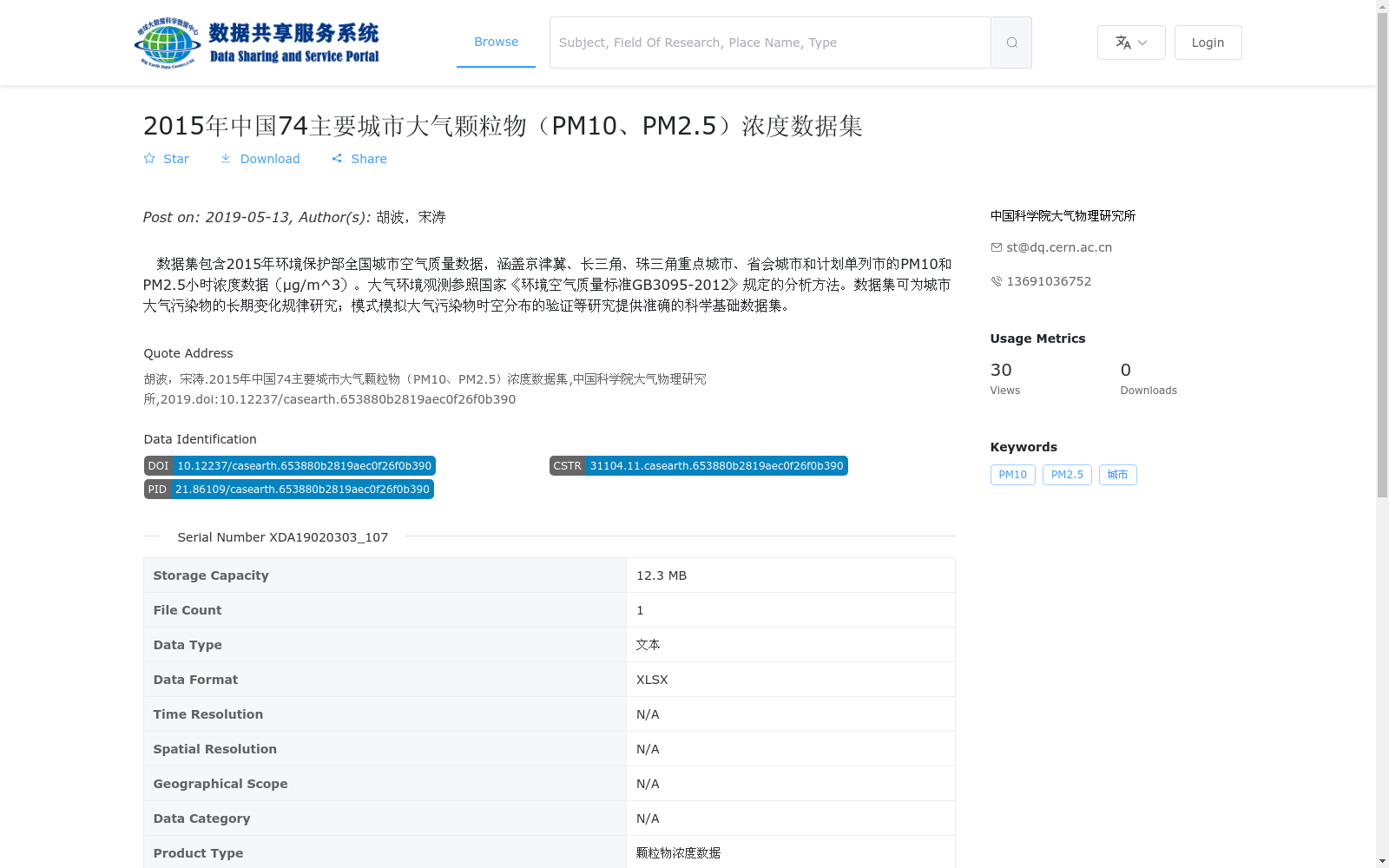The image size is (1389, 868).
Task: Select the XLSX data format value
Action: coord(652,680)
